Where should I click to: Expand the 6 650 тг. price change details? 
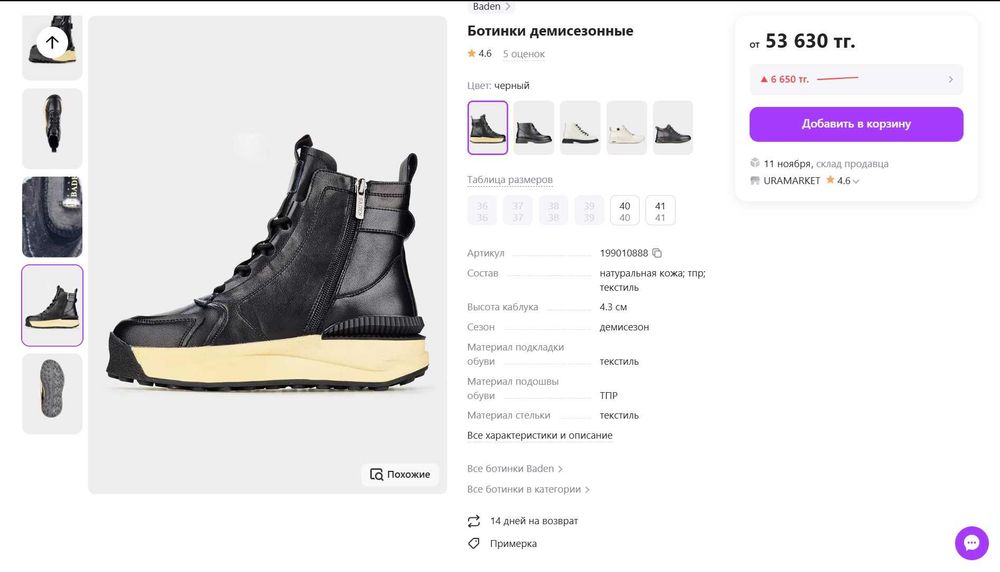click(950, 79)
